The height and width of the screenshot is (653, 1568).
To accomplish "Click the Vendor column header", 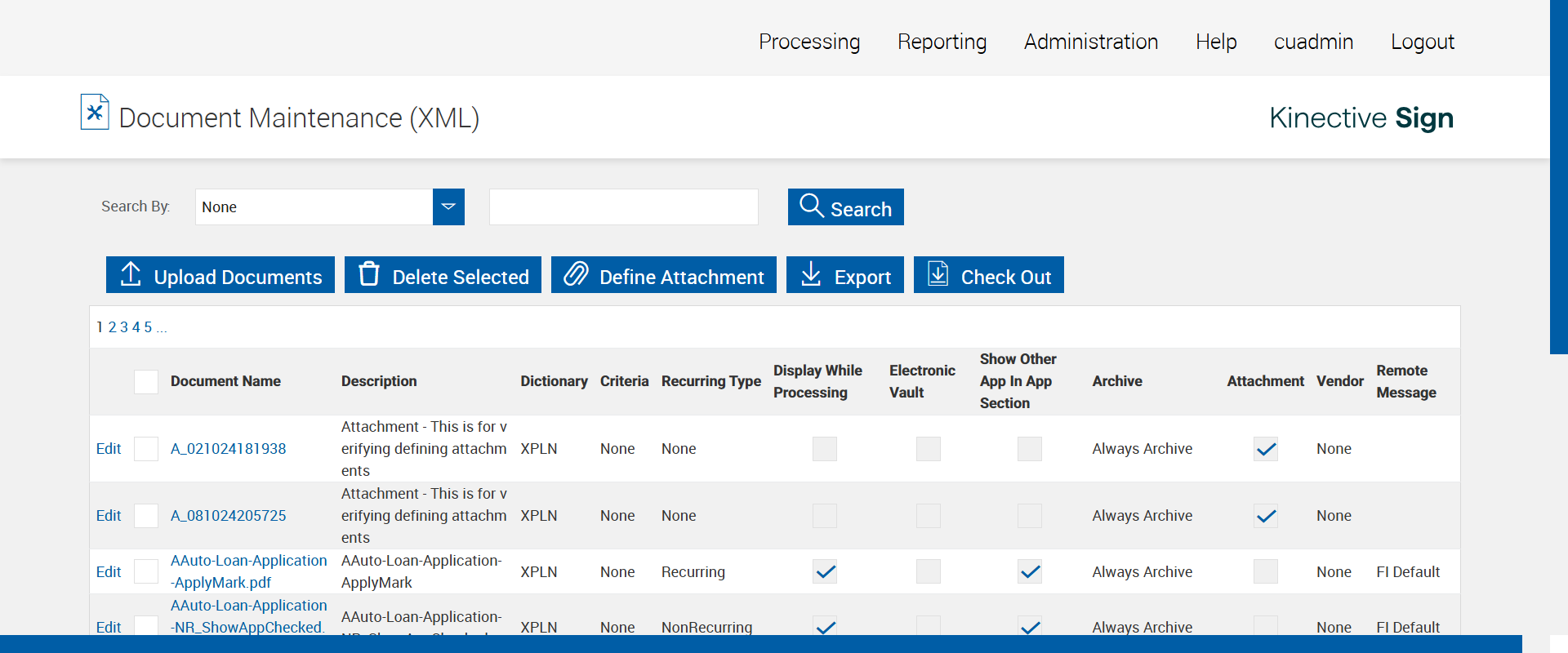I will tap(1340, 381).
